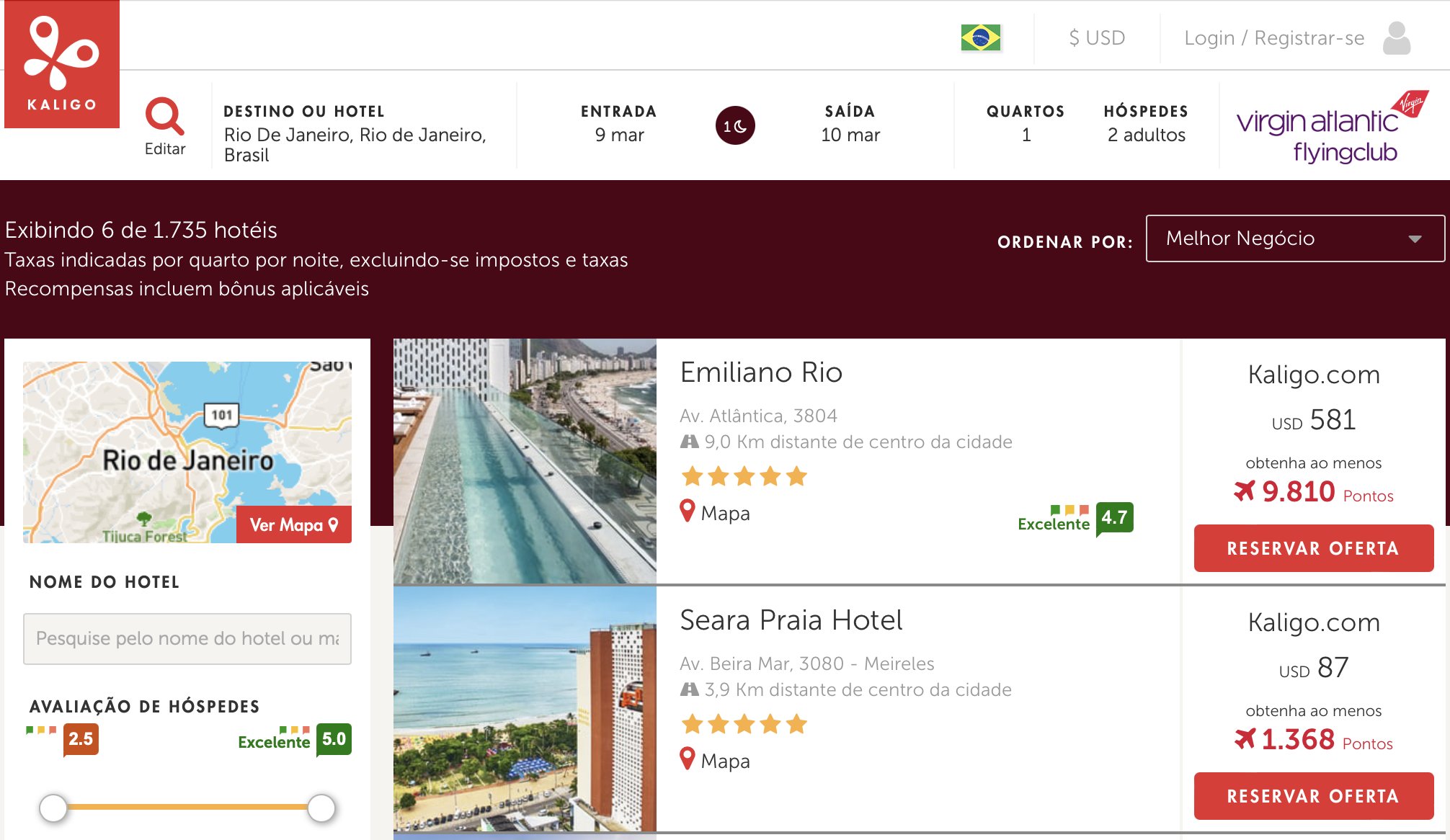Image resolution: width=1450 pixels, height=840 pixels.
Task: Open the $ USD currency selector
Action: pos(1097,37)
